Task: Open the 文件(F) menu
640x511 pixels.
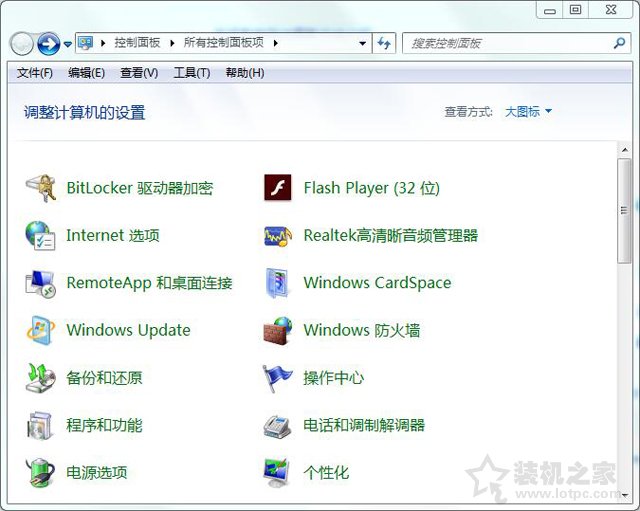Action: tap(35, 73)
